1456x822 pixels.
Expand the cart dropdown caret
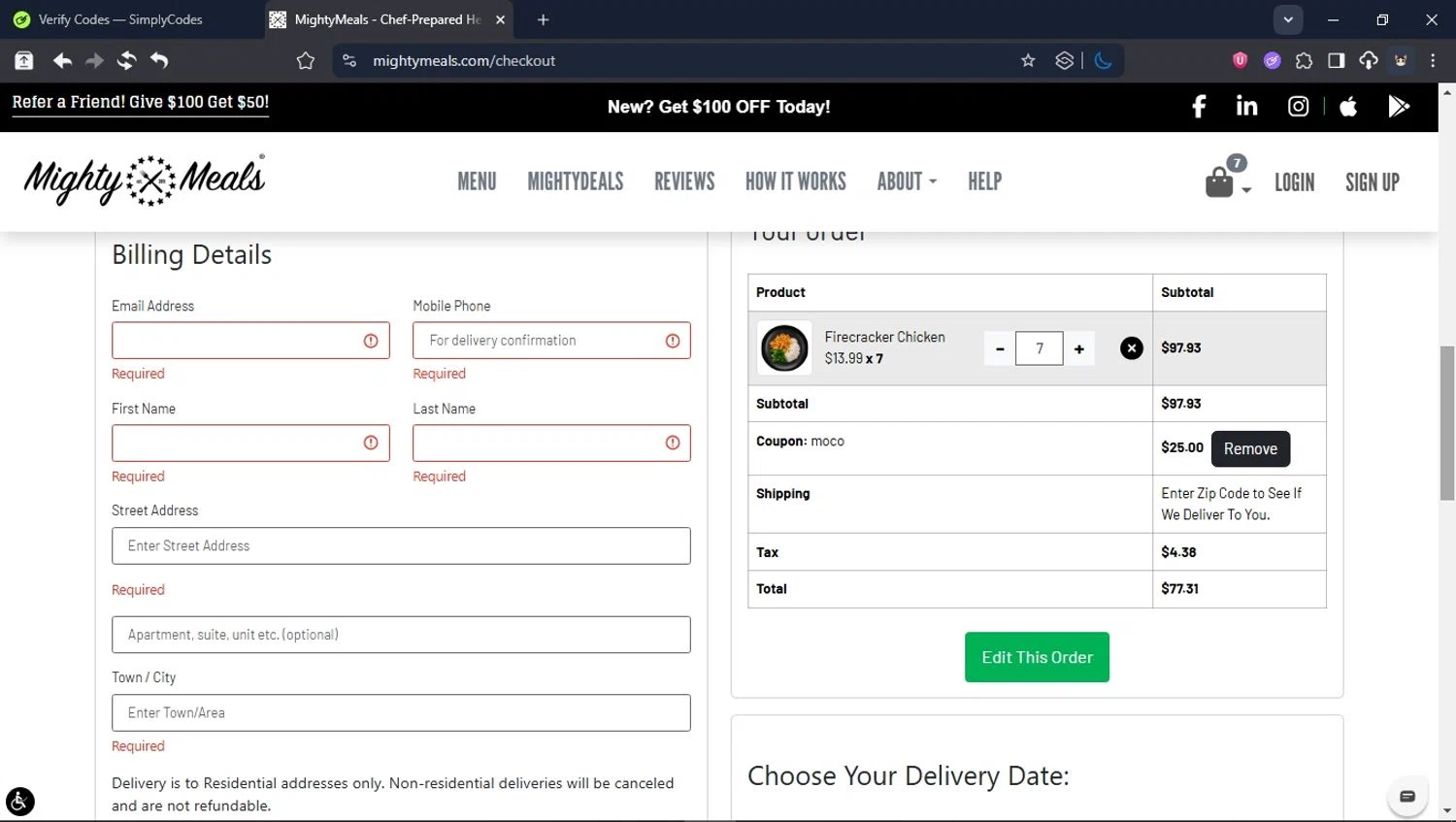(x=1246, y=189)
